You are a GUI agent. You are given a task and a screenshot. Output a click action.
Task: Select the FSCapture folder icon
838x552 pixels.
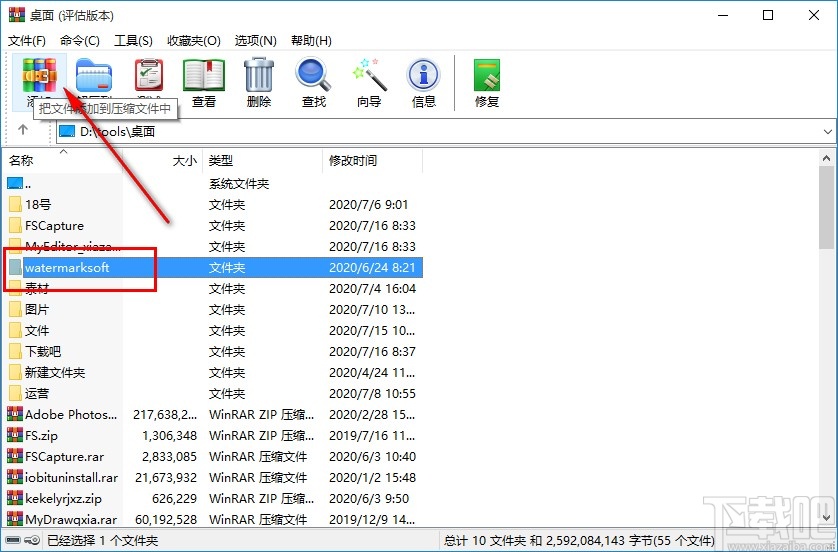coord(15,226)
